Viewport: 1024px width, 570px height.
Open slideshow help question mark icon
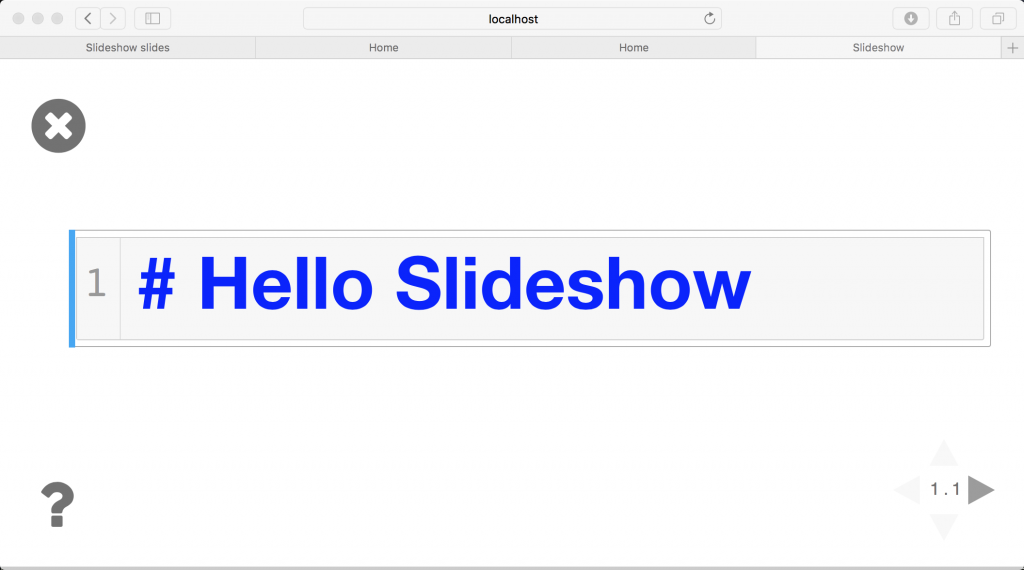[x=57, y=504]
